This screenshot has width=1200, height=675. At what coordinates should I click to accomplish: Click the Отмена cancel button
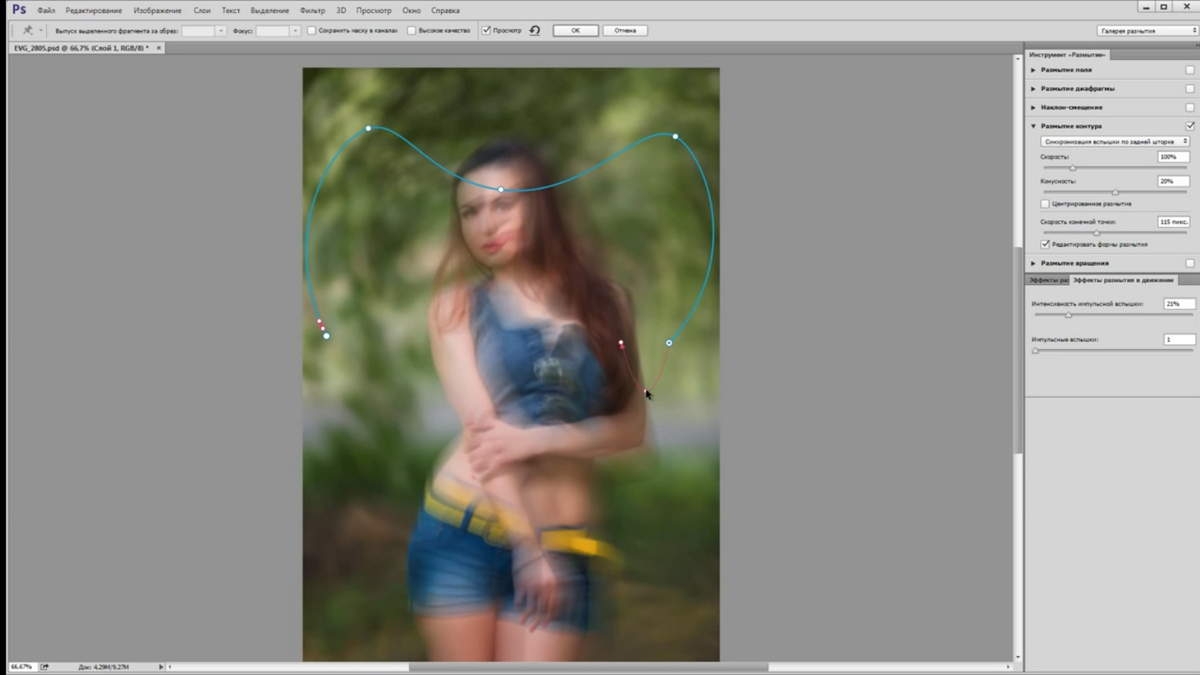(x=625, y=30)
